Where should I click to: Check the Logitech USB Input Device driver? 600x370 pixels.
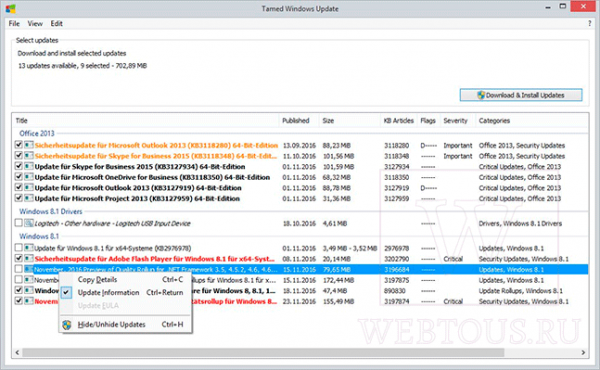point(18,223)
